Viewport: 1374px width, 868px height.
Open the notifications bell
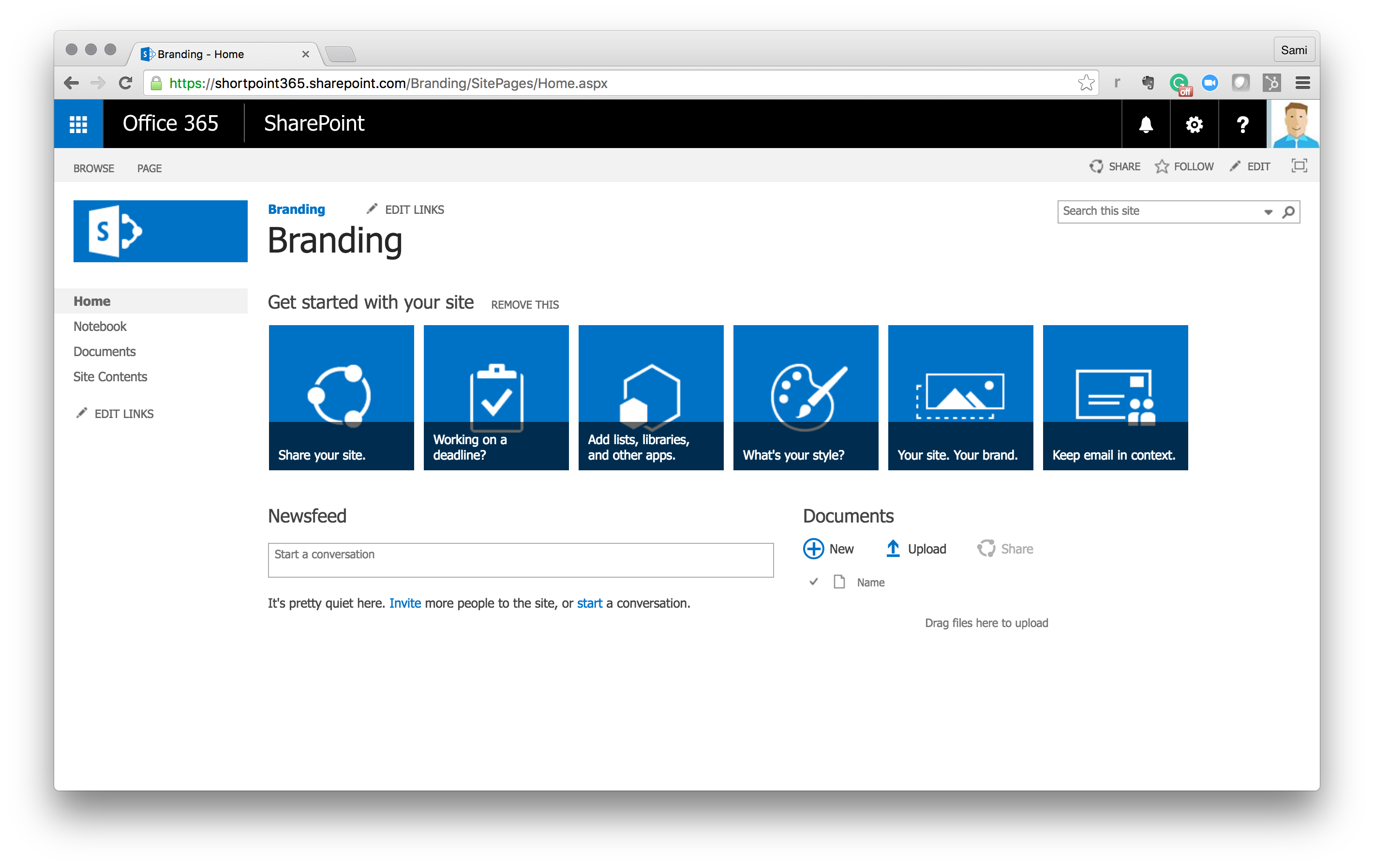click(x=1145, y=124)
